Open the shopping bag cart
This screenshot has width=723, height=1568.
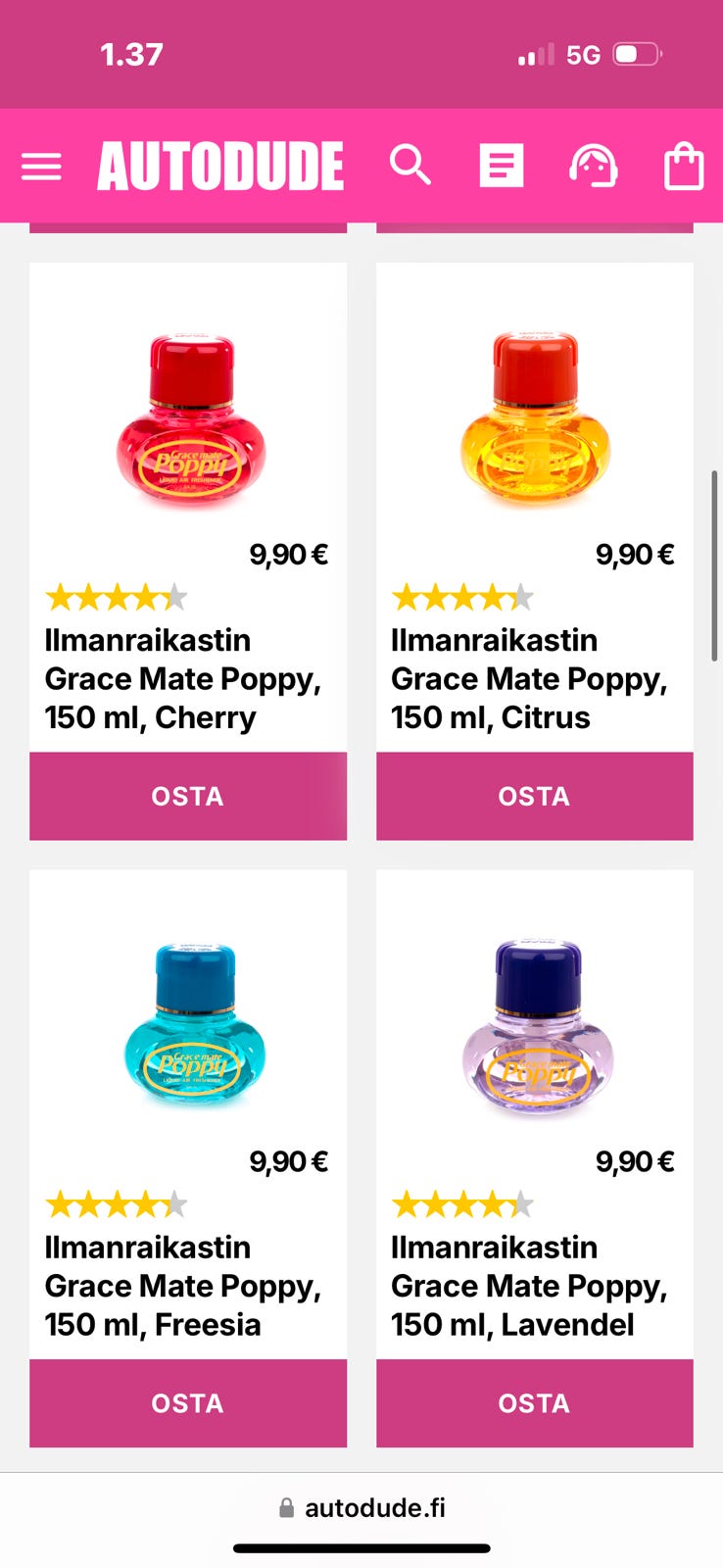click(683, 166)
